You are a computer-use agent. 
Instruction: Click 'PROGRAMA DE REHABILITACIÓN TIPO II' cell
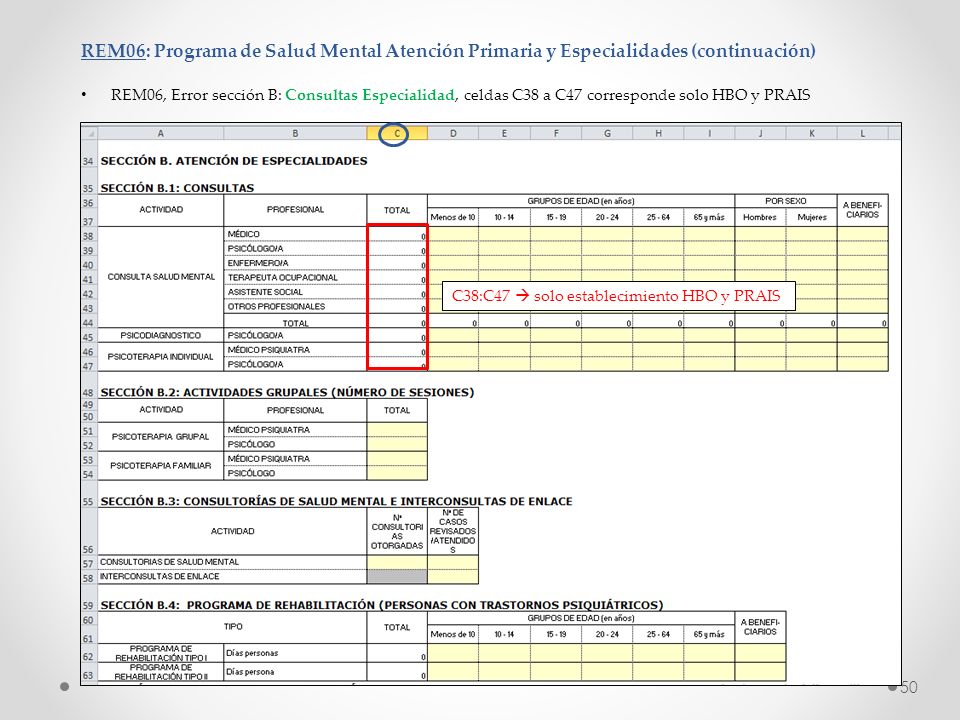tap(161, 672)
